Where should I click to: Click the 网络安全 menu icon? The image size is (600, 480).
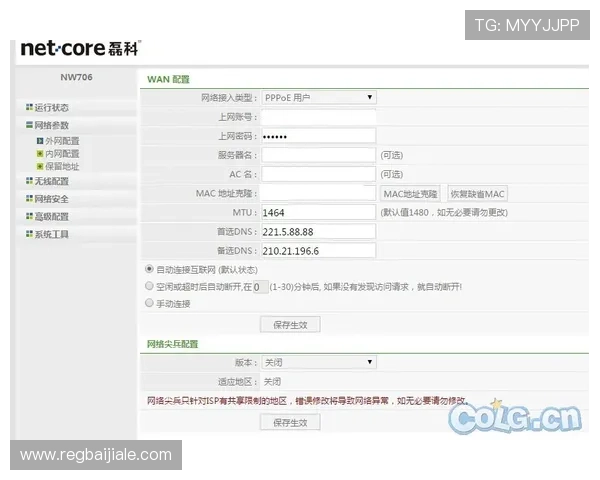(29, 199)
